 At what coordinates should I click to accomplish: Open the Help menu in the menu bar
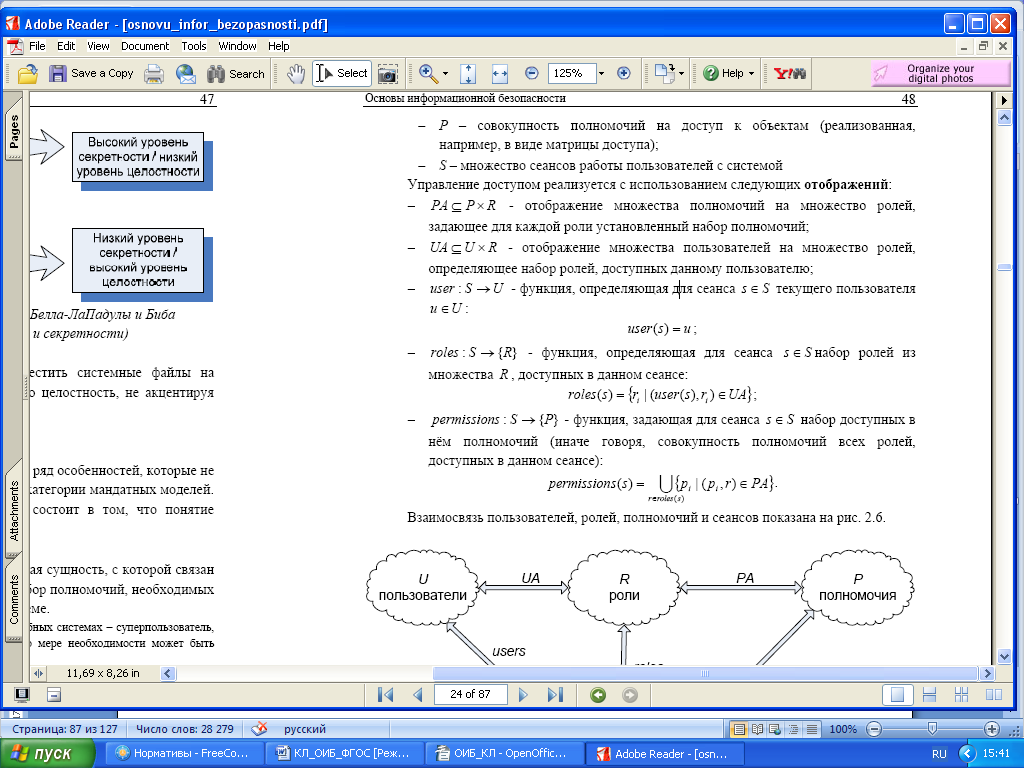click(x=278, y=46)
